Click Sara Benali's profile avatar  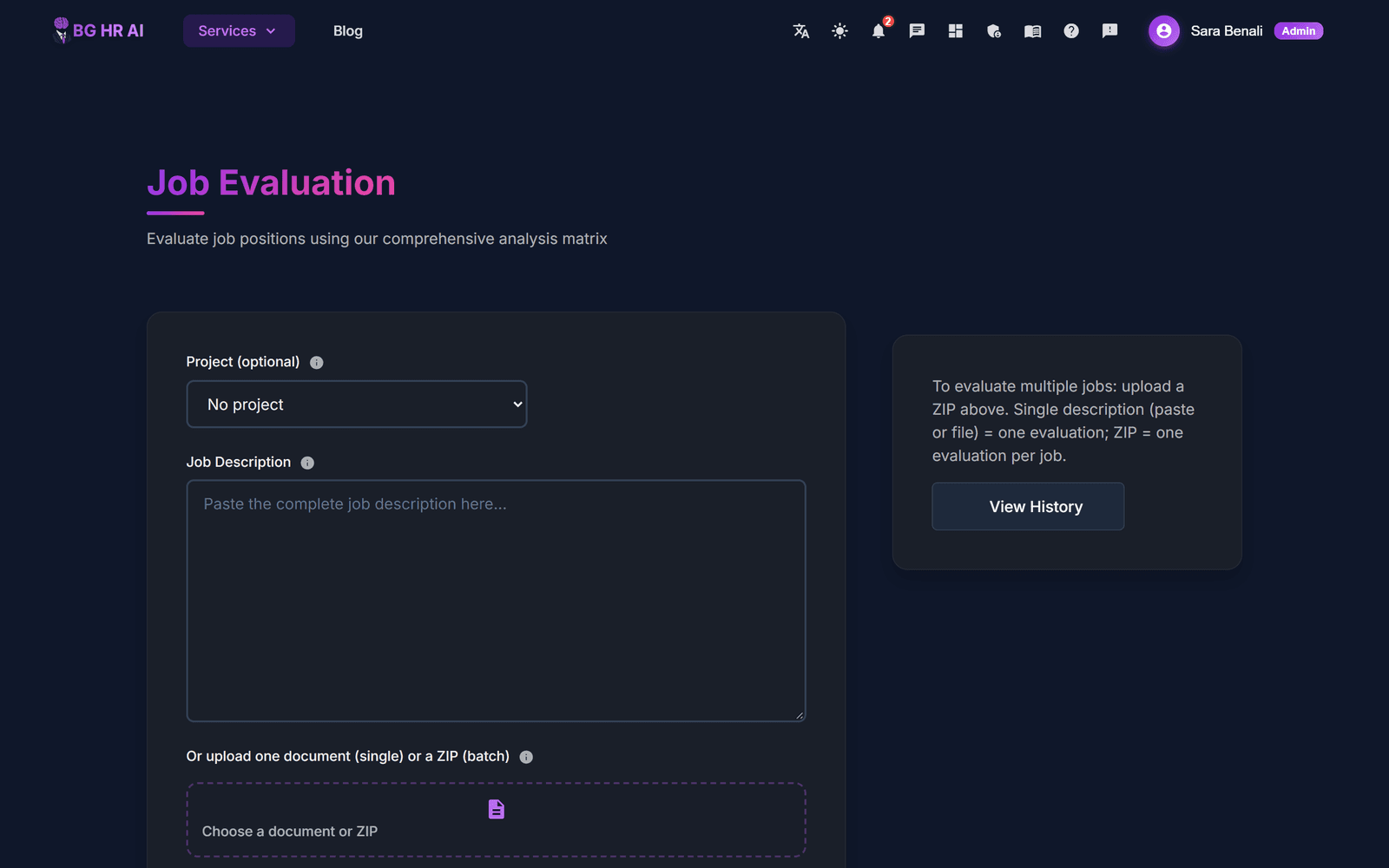point(1163,31)
